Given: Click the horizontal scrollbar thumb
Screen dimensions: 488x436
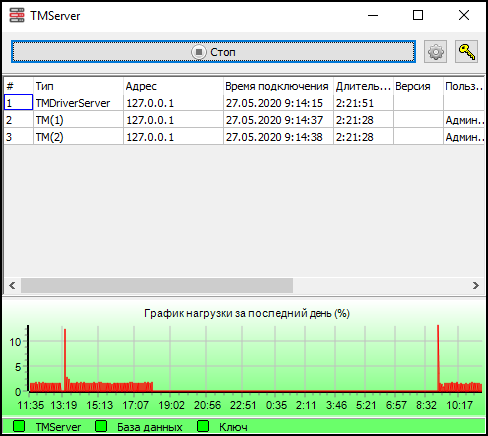Looking at the screenshot, I should [x=157, y=285].
